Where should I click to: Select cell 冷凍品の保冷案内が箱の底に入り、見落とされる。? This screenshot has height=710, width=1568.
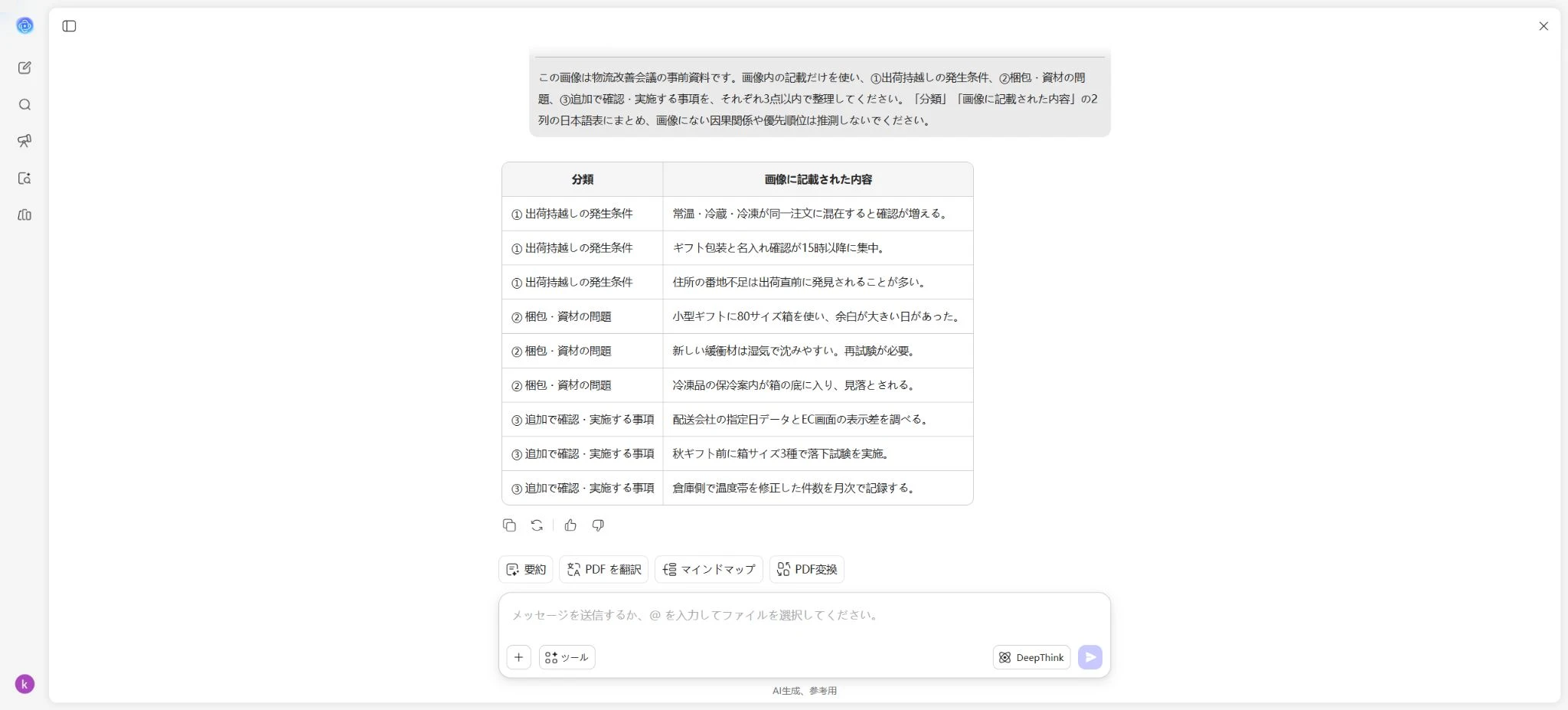click(x=818, y=385)
